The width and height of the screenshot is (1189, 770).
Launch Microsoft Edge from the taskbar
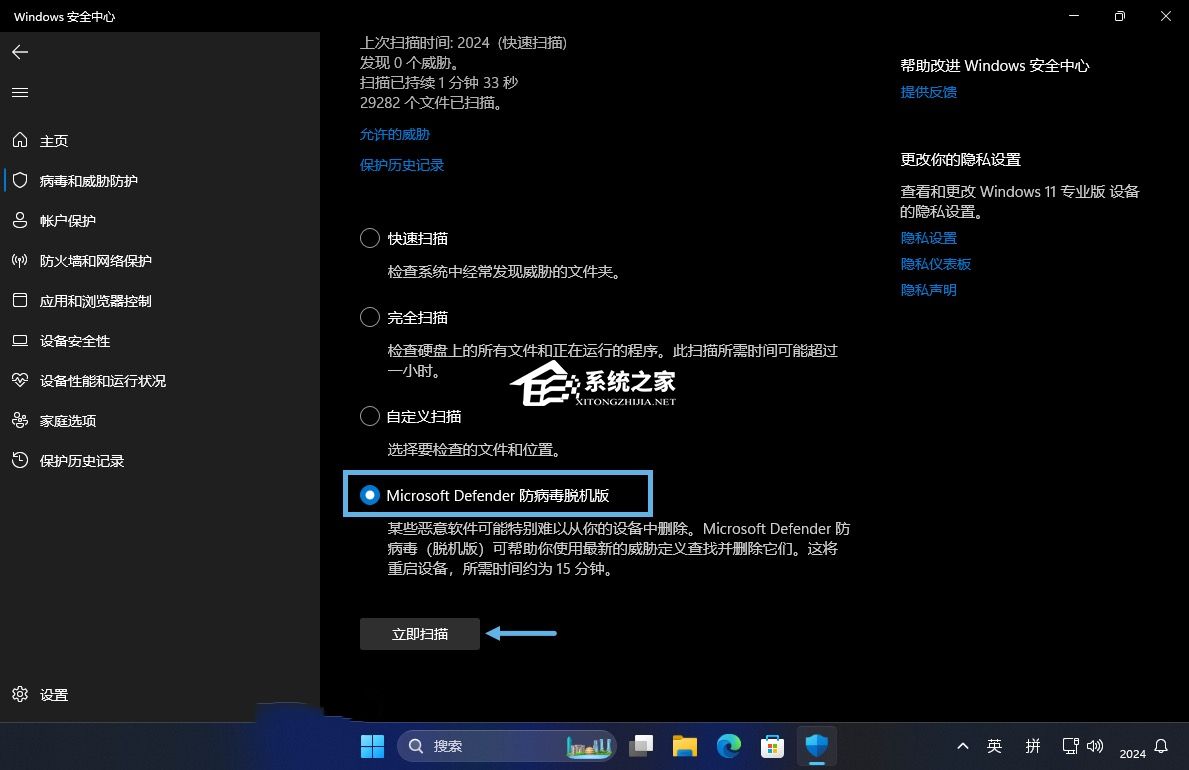pos(729,746)
